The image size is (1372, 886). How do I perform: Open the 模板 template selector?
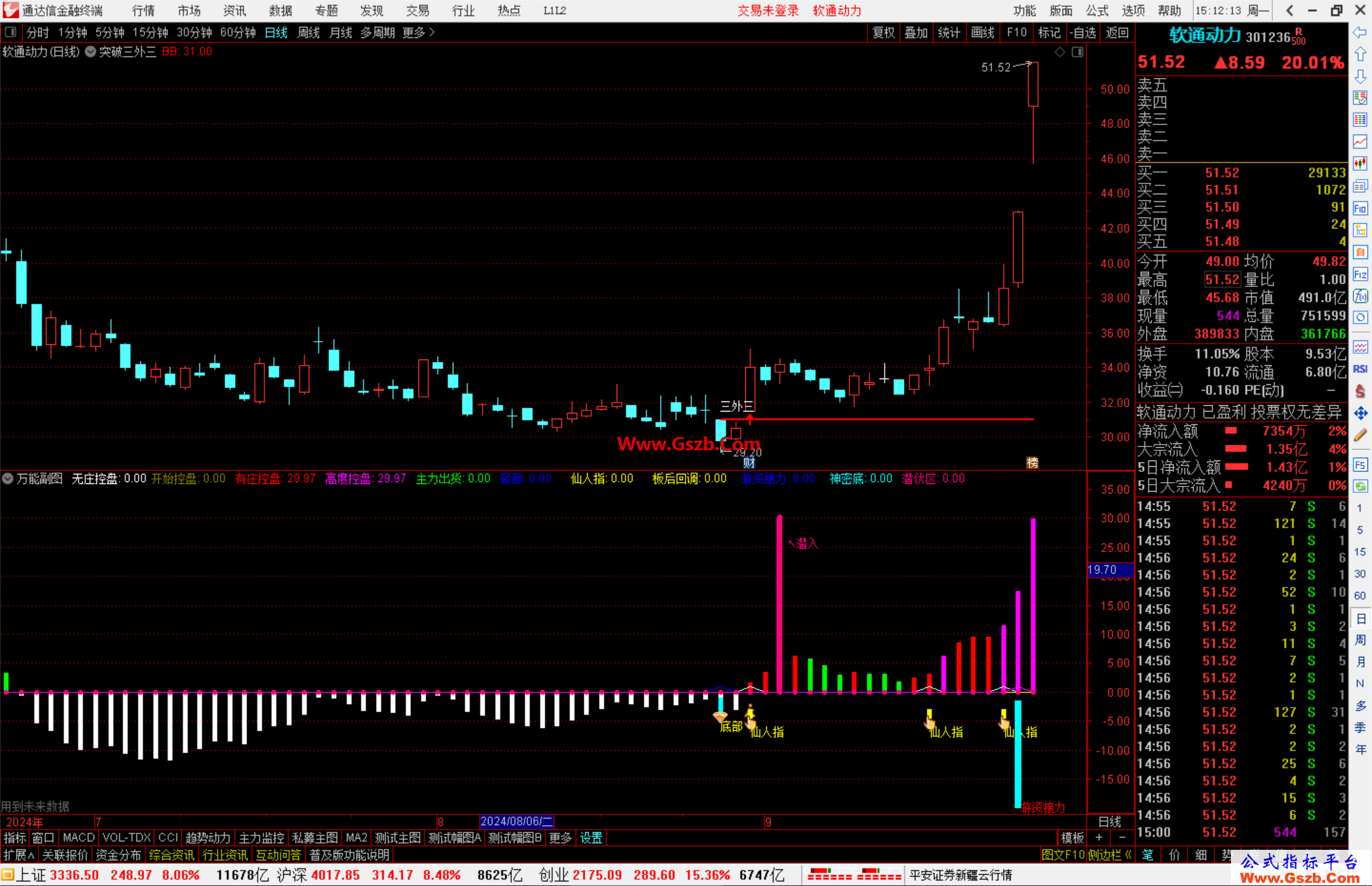pos(1073,838)
